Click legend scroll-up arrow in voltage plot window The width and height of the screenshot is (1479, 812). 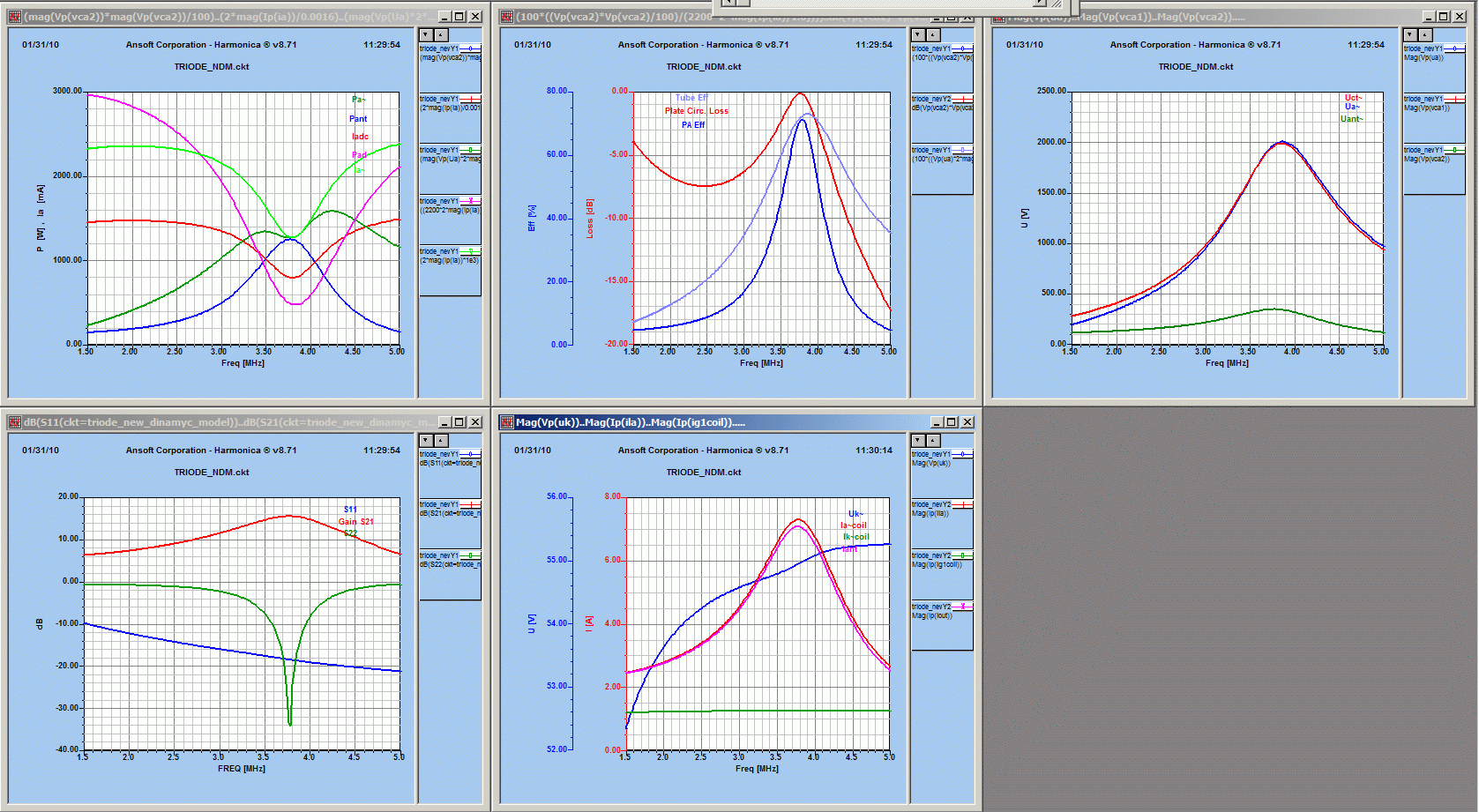1426,35
